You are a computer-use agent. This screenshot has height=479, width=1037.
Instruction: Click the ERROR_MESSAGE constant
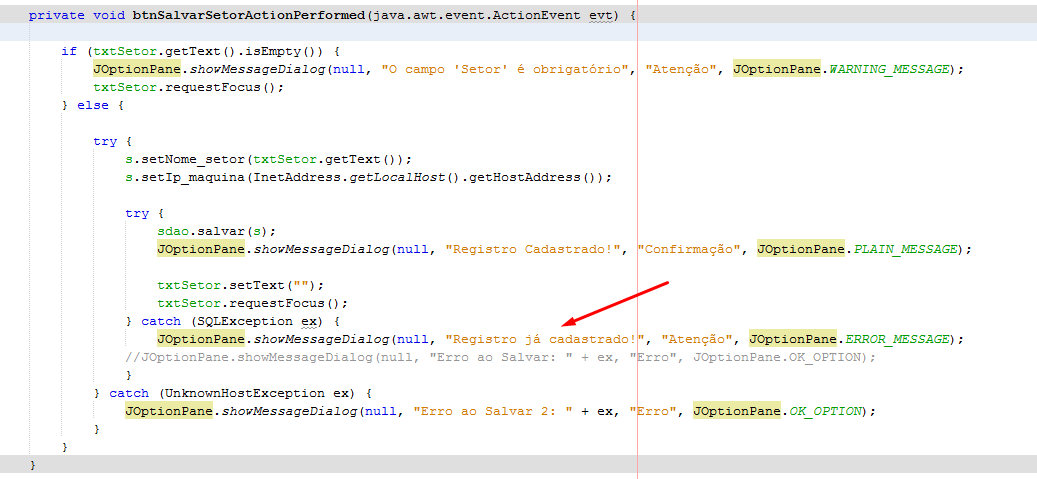point(897,339)
